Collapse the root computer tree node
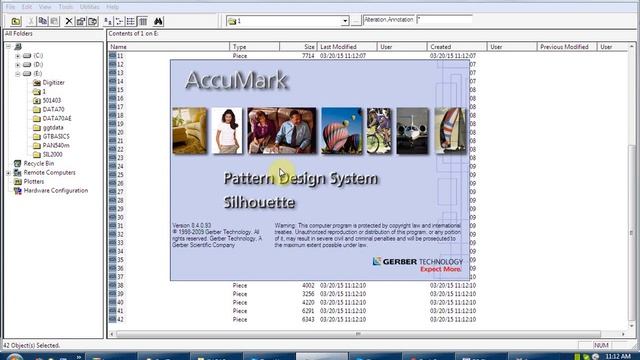The width and height of the screenshot is (640, 360). (x=8, y=47)
